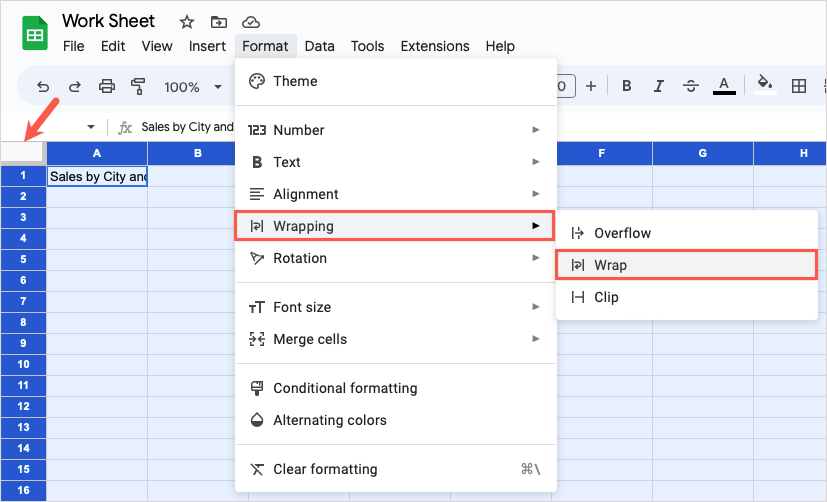Open the Data menu
The image size is (827, 502).
click(x=320, y=46)
